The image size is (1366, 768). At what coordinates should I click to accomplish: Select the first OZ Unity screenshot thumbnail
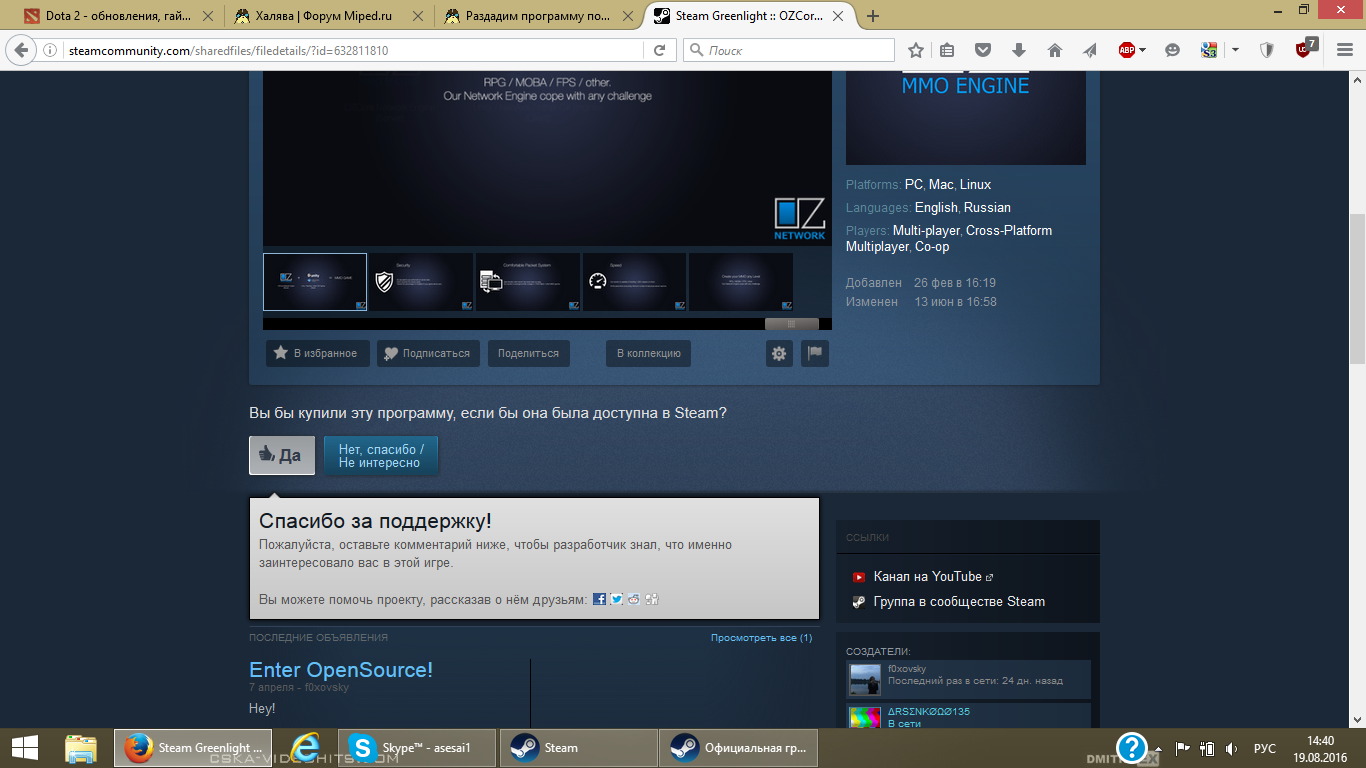pos(315,282)
